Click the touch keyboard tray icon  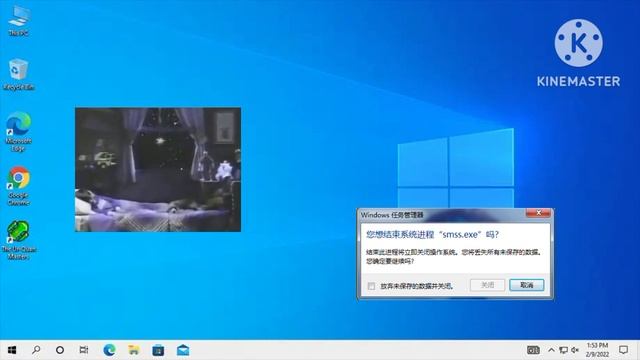click(533, 350)
